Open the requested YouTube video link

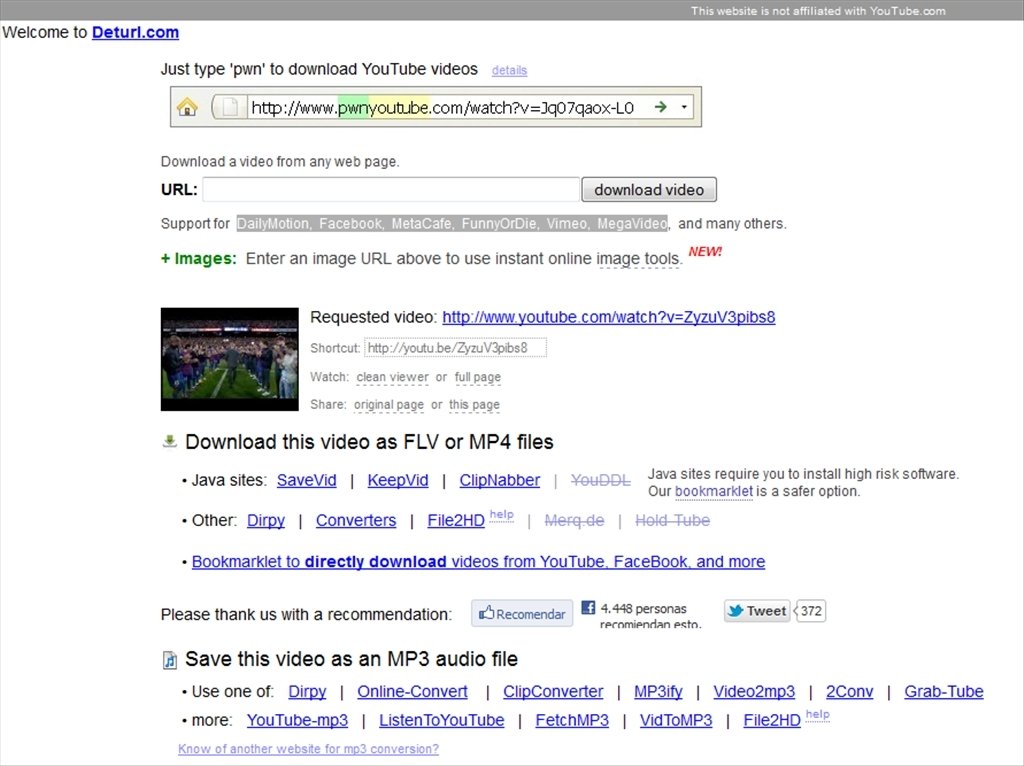click(609, 317)
